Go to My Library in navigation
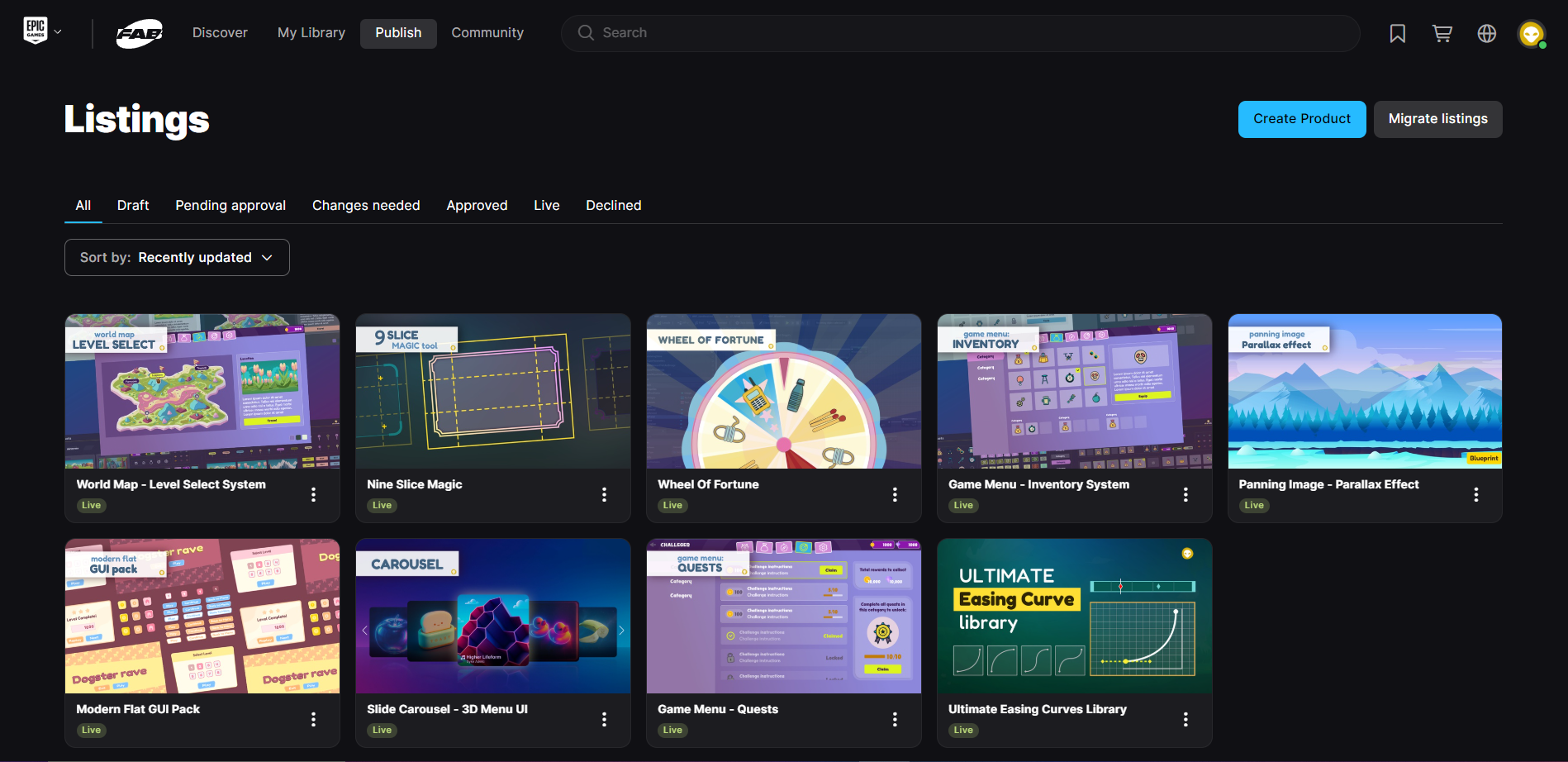Image resolution: width=1568 pixels, height=762 pixels. click(x=311, y=33)
